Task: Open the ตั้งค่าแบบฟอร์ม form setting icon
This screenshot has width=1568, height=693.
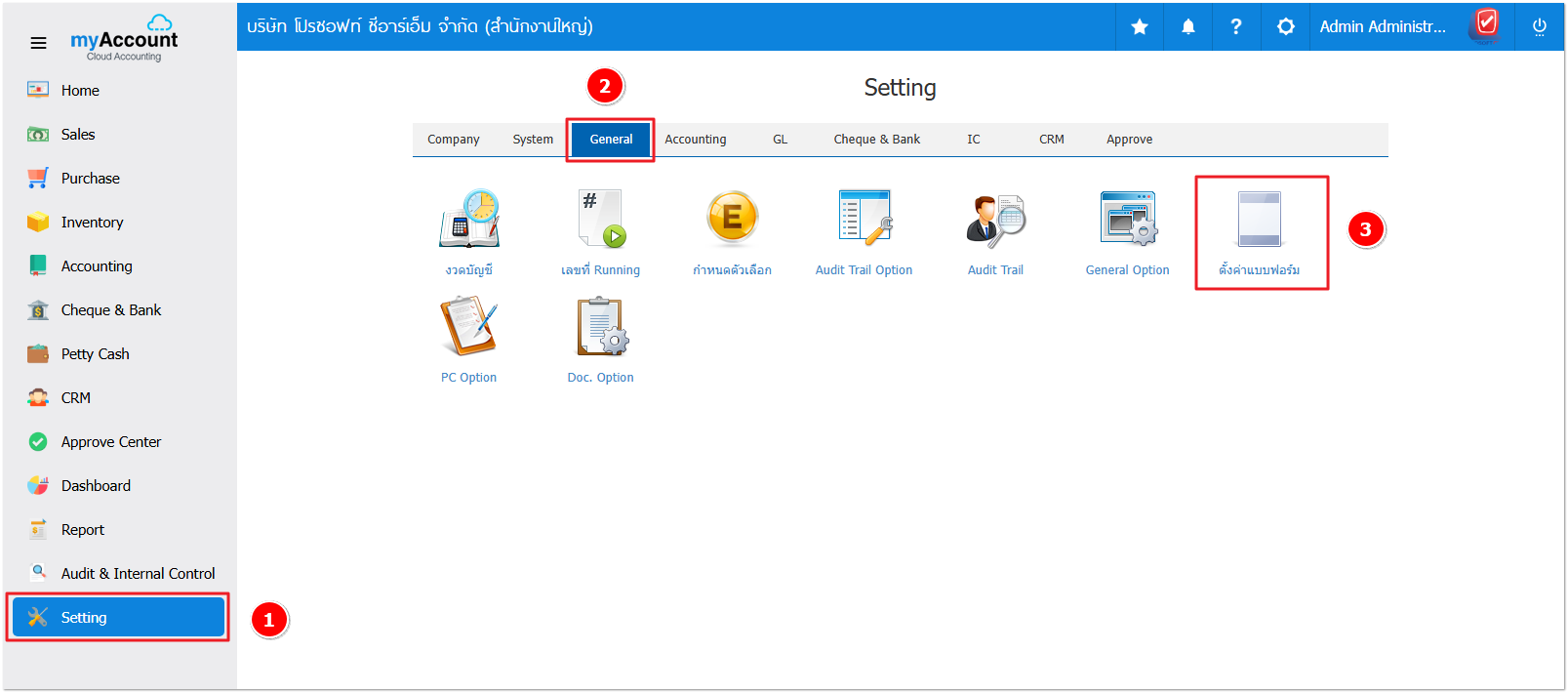Action: tap(1260, 220)
